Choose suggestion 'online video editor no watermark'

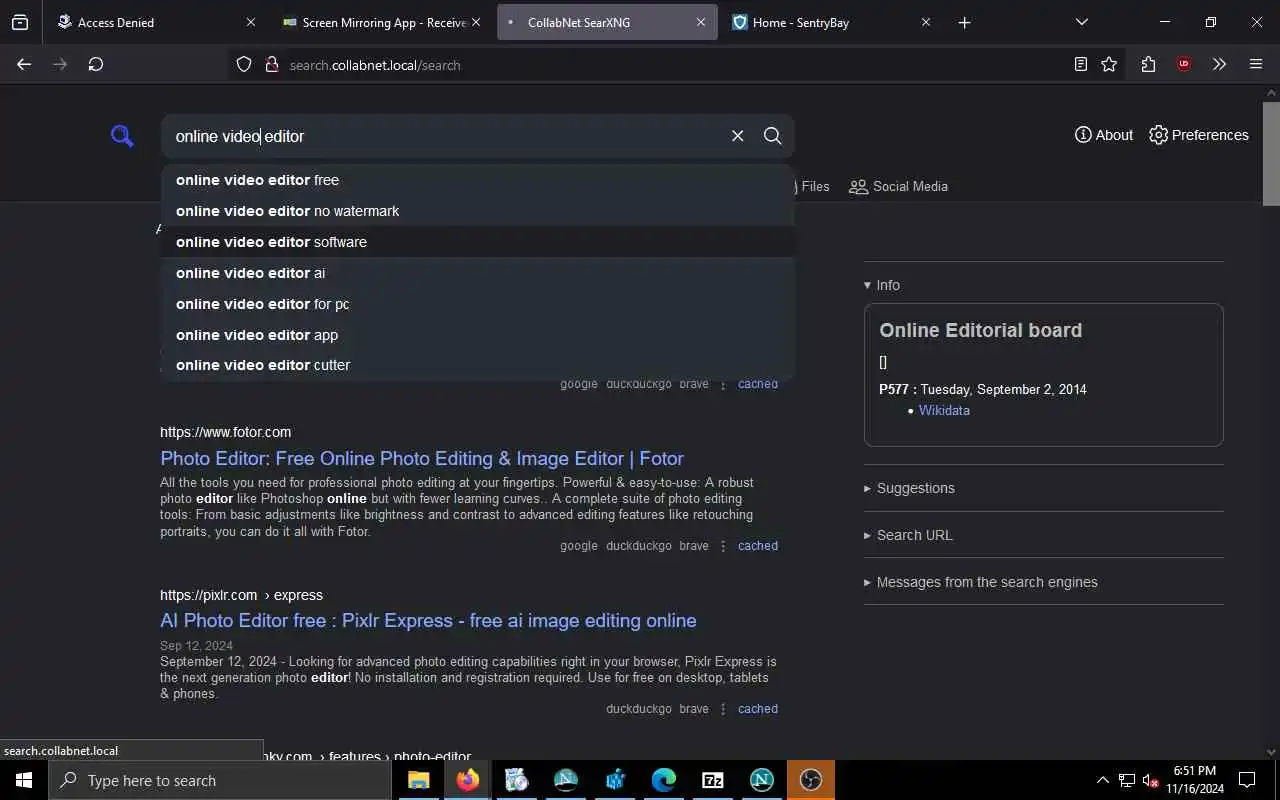tap(478, 211)
